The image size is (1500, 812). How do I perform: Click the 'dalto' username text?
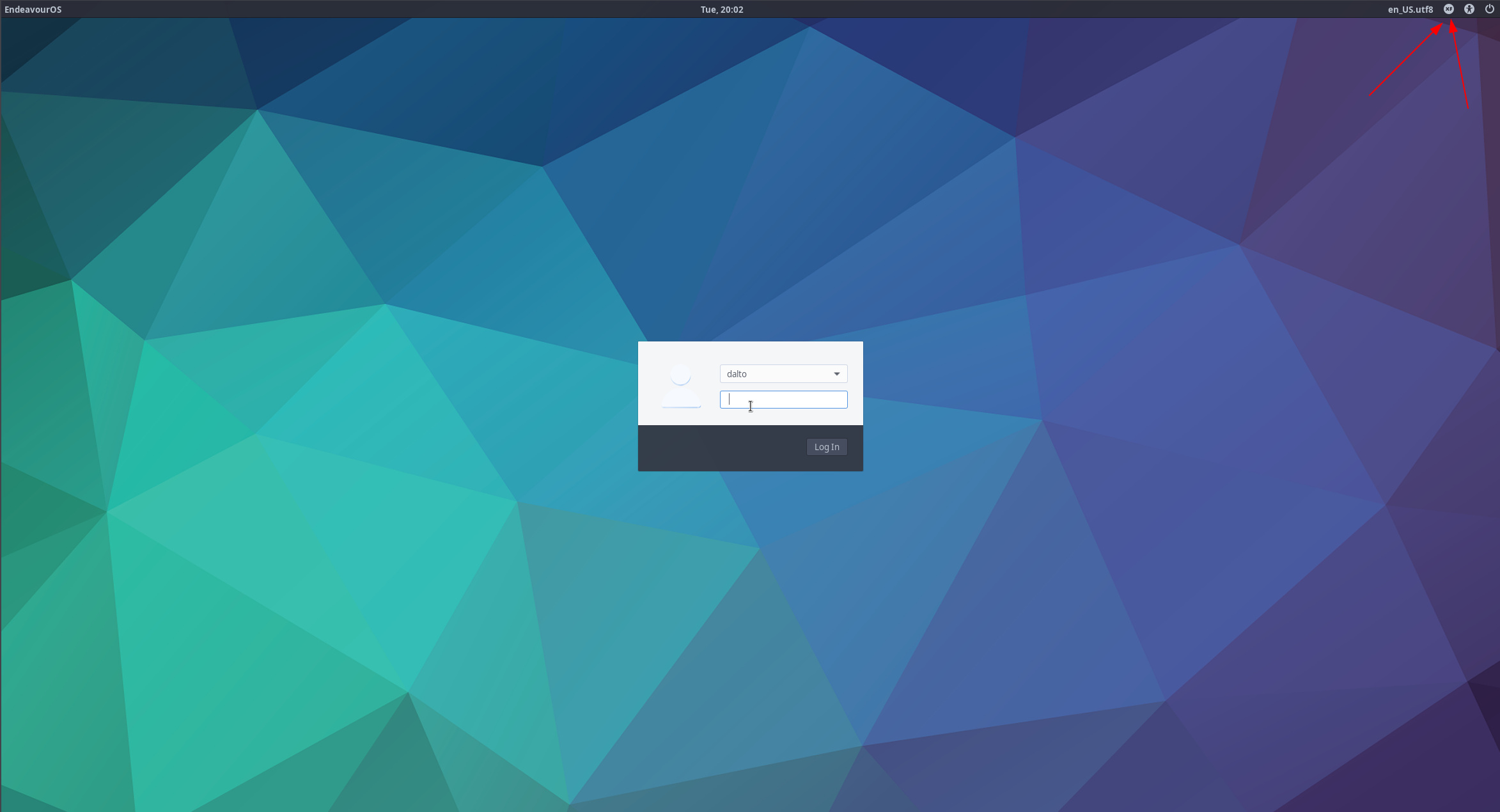pos(737,374)
